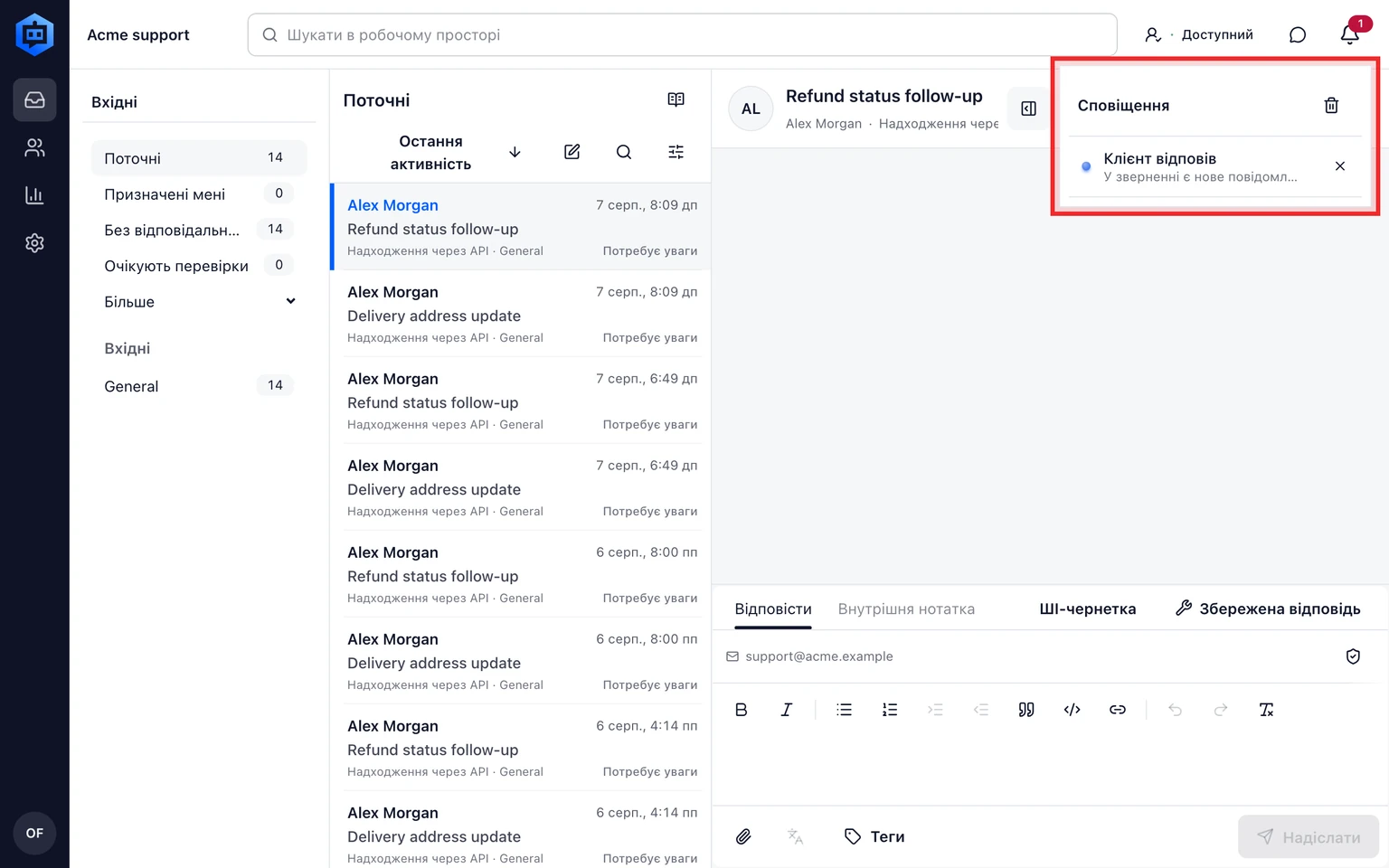Open the chat bubble icon in header
Image resolution: width=1389 pixels, height=868 pixels.
[1298, 34]
